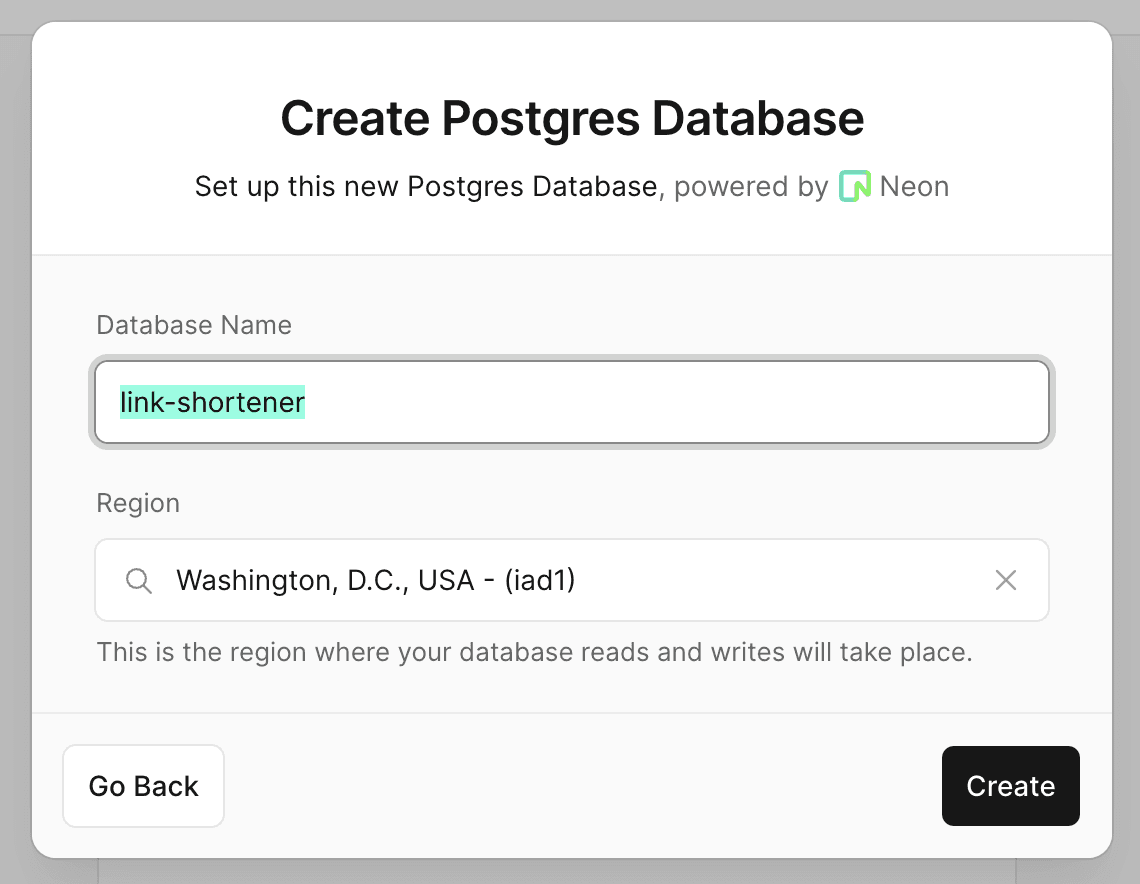
Task: Click the region helper text below Region field
Action: point(534,653)
